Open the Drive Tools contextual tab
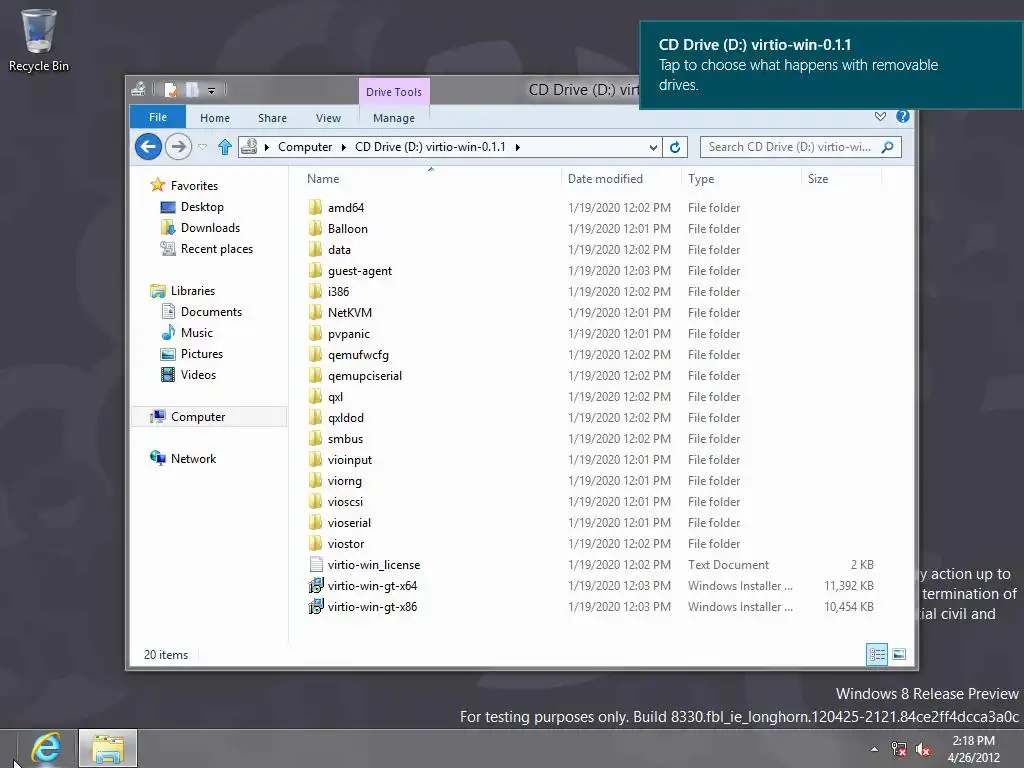1024x768 pixels. (394, 92)
